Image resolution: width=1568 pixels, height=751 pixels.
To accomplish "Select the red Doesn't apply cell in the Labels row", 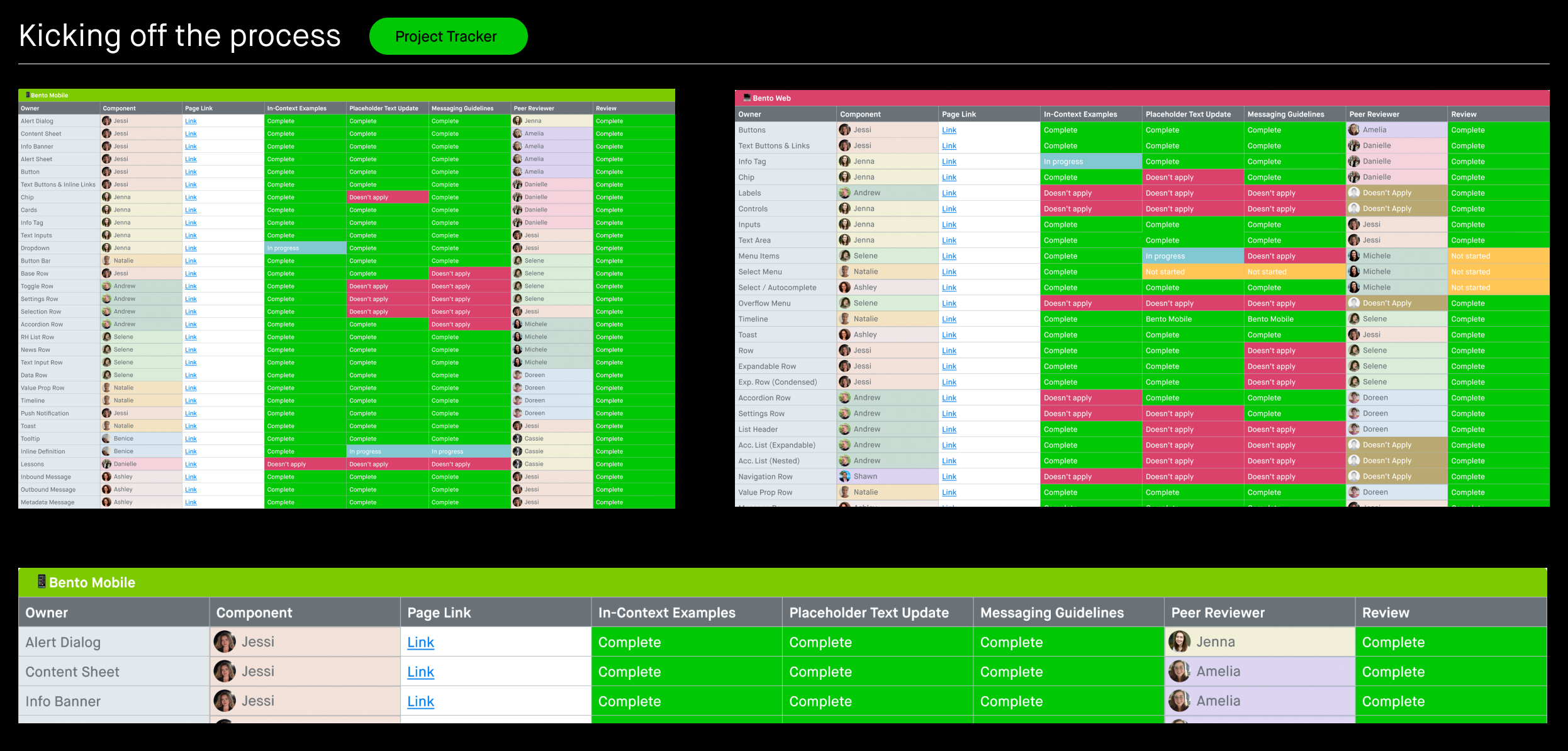I will (x=1090, y=193).
